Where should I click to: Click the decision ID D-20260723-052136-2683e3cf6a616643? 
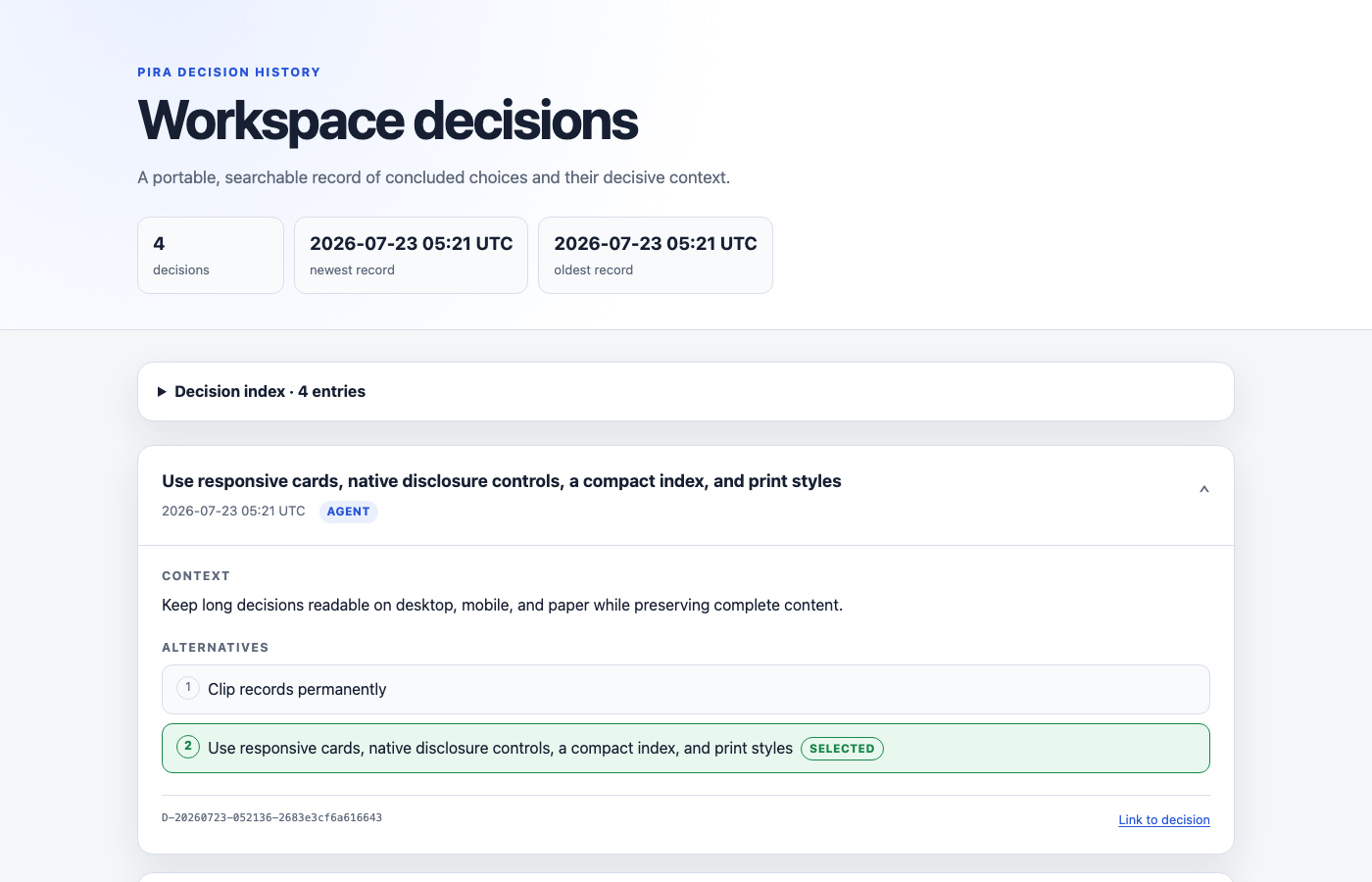pyautogui.click(x=271, y=817)
